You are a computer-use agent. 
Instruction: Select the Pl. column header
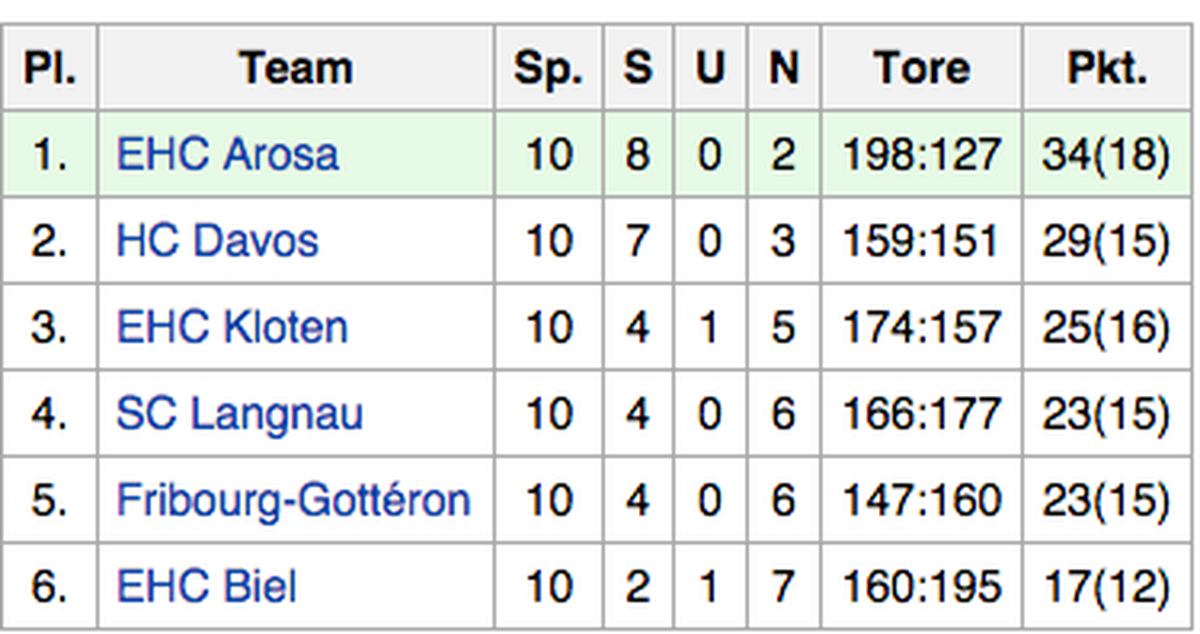click(50, 68)
